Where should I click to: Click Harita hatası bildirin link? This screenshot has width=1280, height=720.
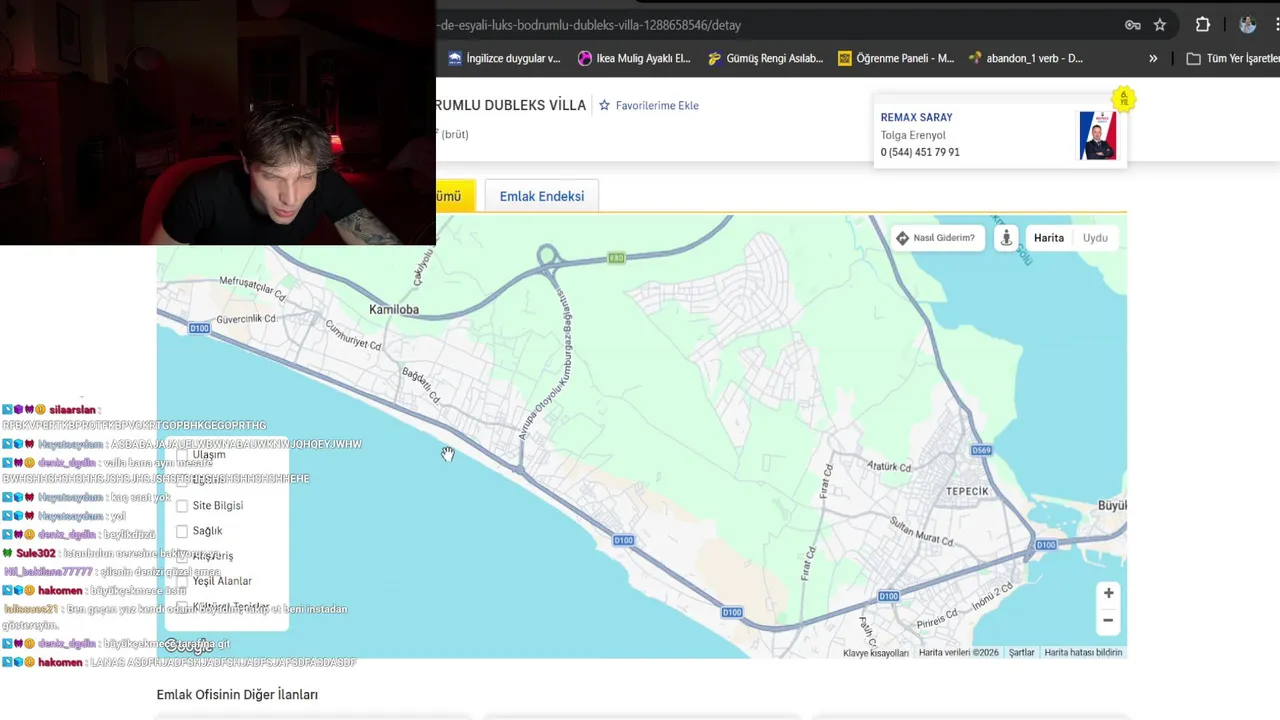[x=1083, y=653]
